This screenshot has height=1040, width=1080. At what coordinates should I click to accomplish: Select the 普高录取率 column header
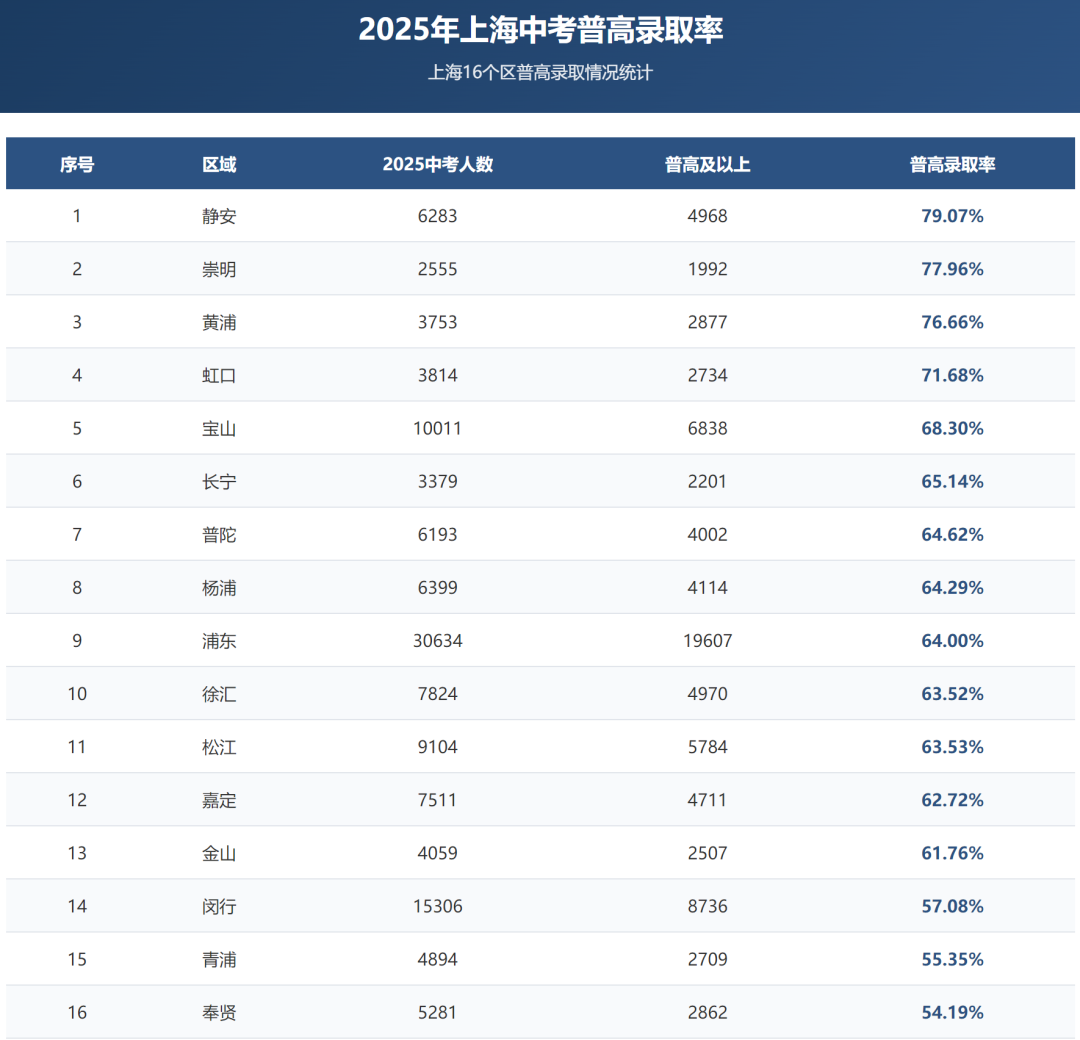(x=952, y=165)
